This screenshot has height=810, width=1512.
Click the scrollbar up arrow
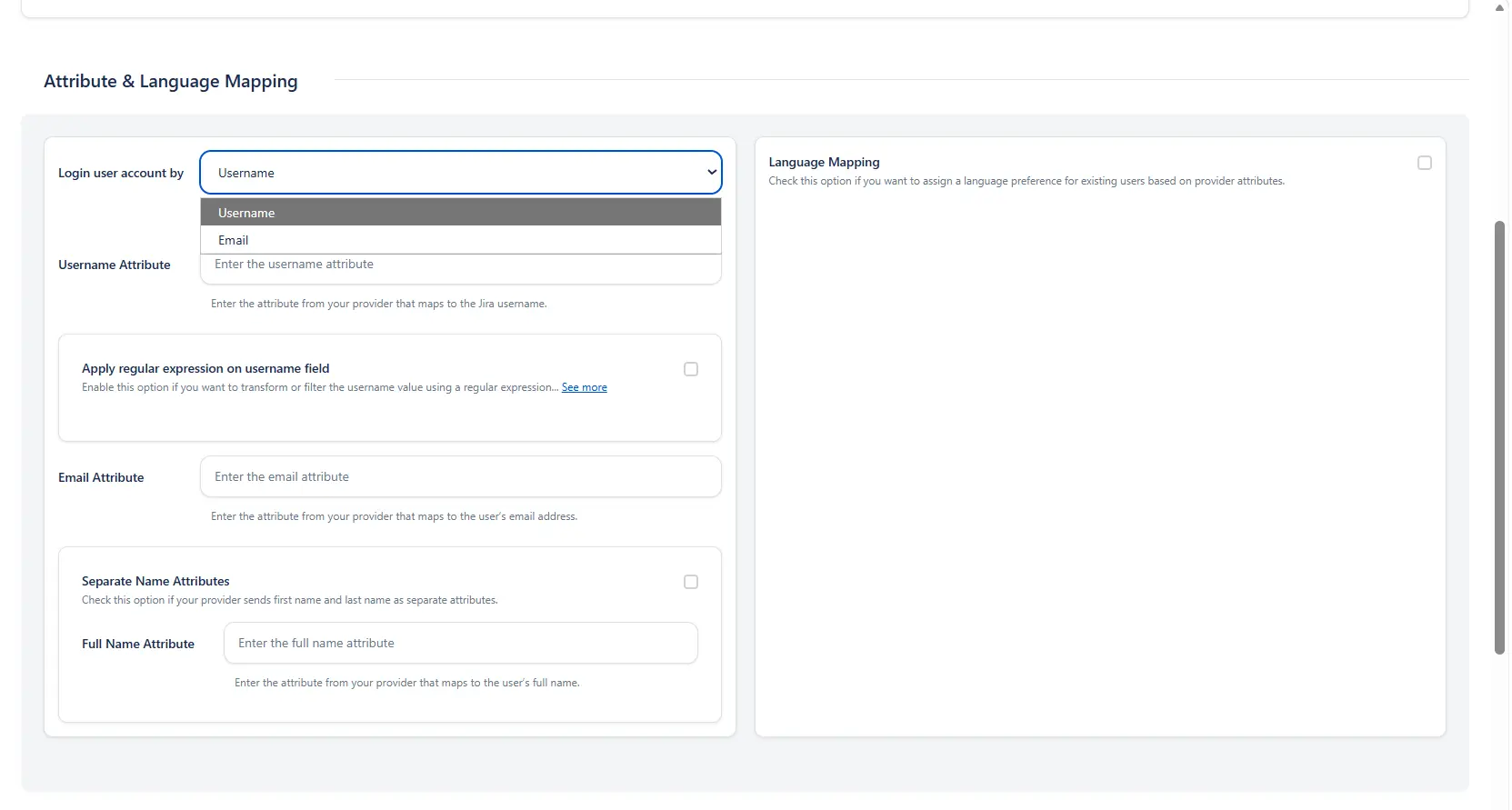[1500, 7]
